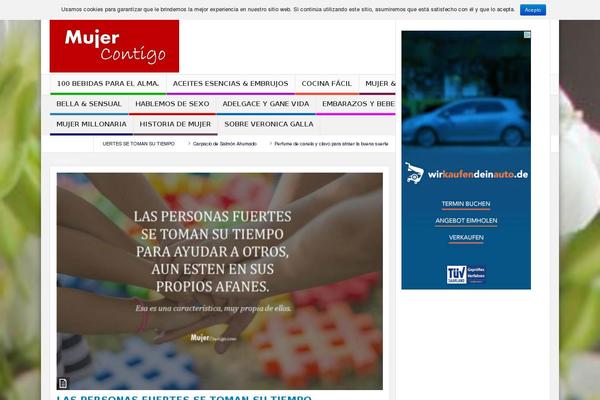
Task: Select Hablemos de Sexo menu item
Action: point(172,104)
